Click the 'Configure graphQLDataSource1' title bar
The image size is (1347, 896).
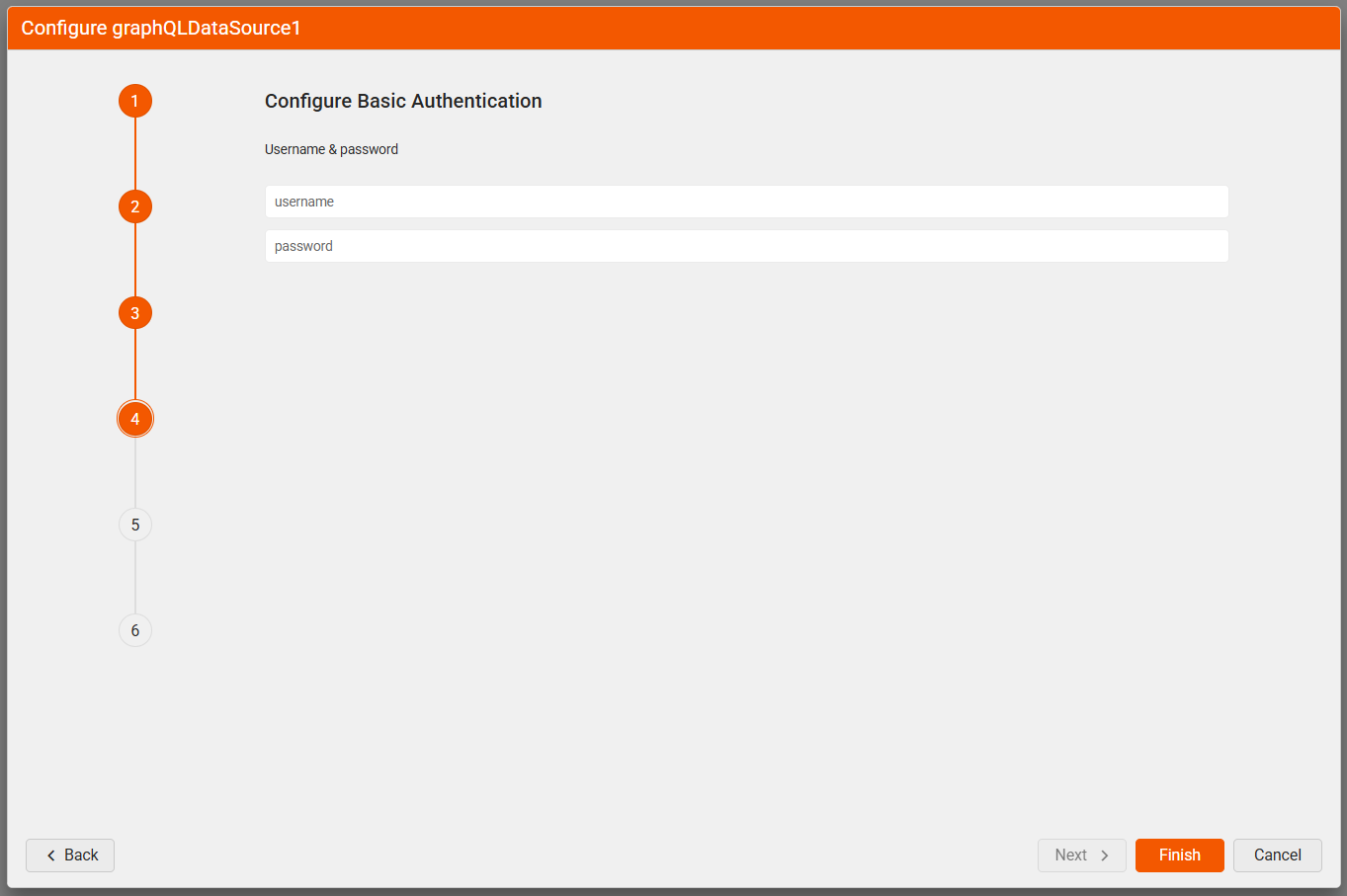(161, 28)
